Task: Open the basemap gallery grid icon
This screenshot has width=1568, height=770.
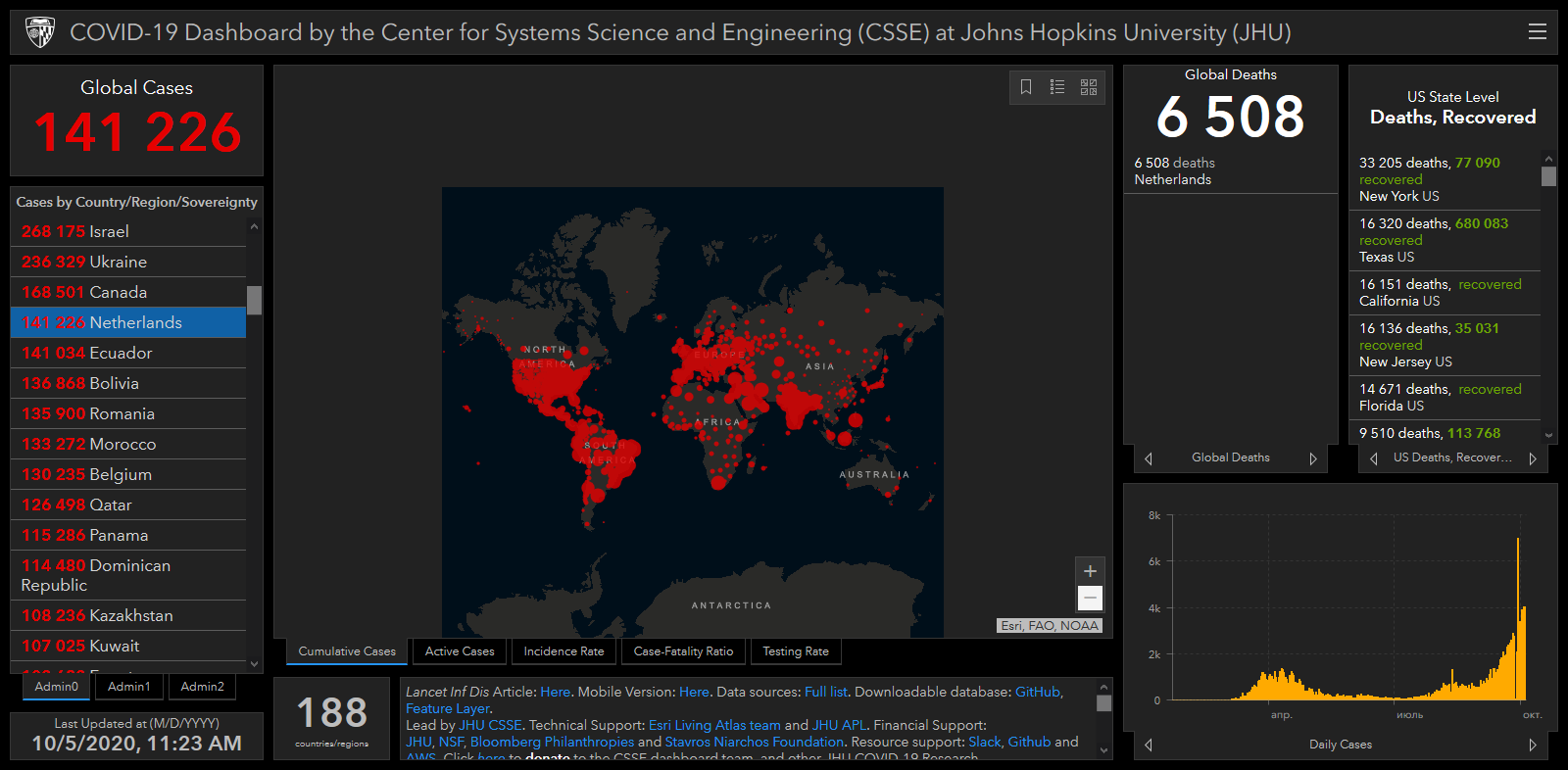Action: click(1089, 87)
